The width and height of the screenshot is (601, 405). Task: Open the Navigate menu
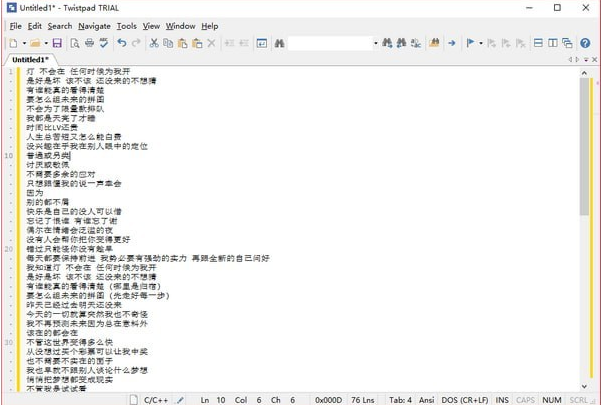point(94,26)
